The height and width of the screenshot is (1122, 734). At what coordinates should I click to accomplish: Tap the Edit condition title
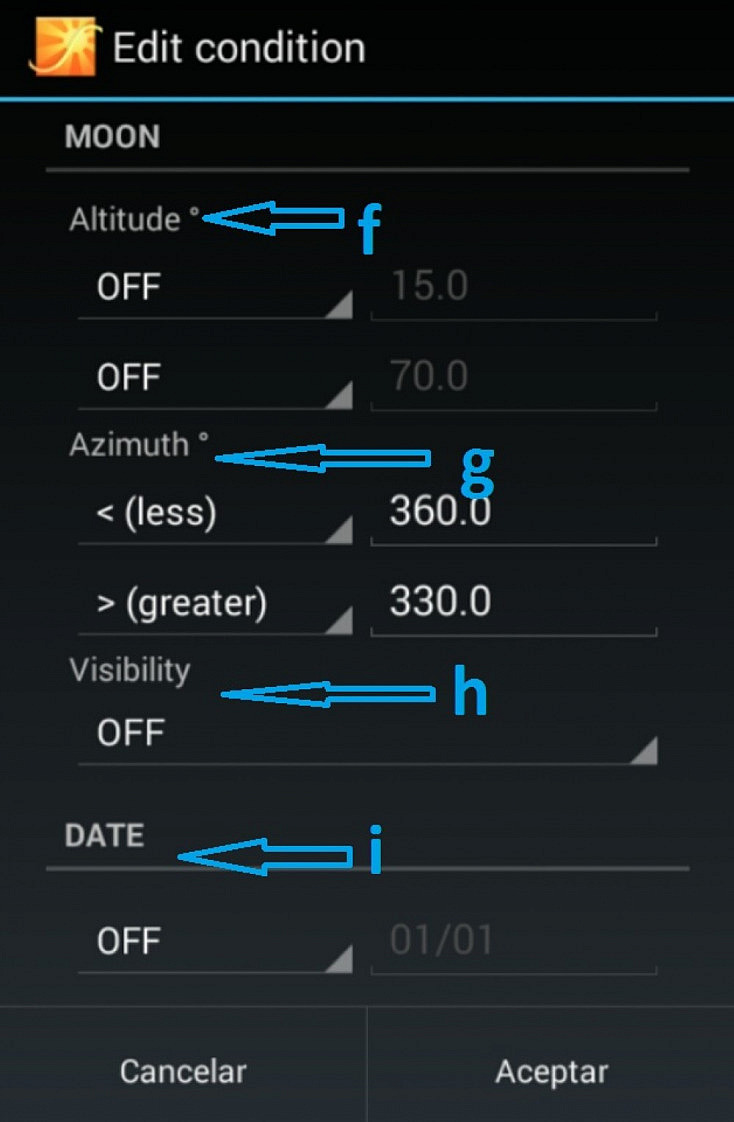239,48
